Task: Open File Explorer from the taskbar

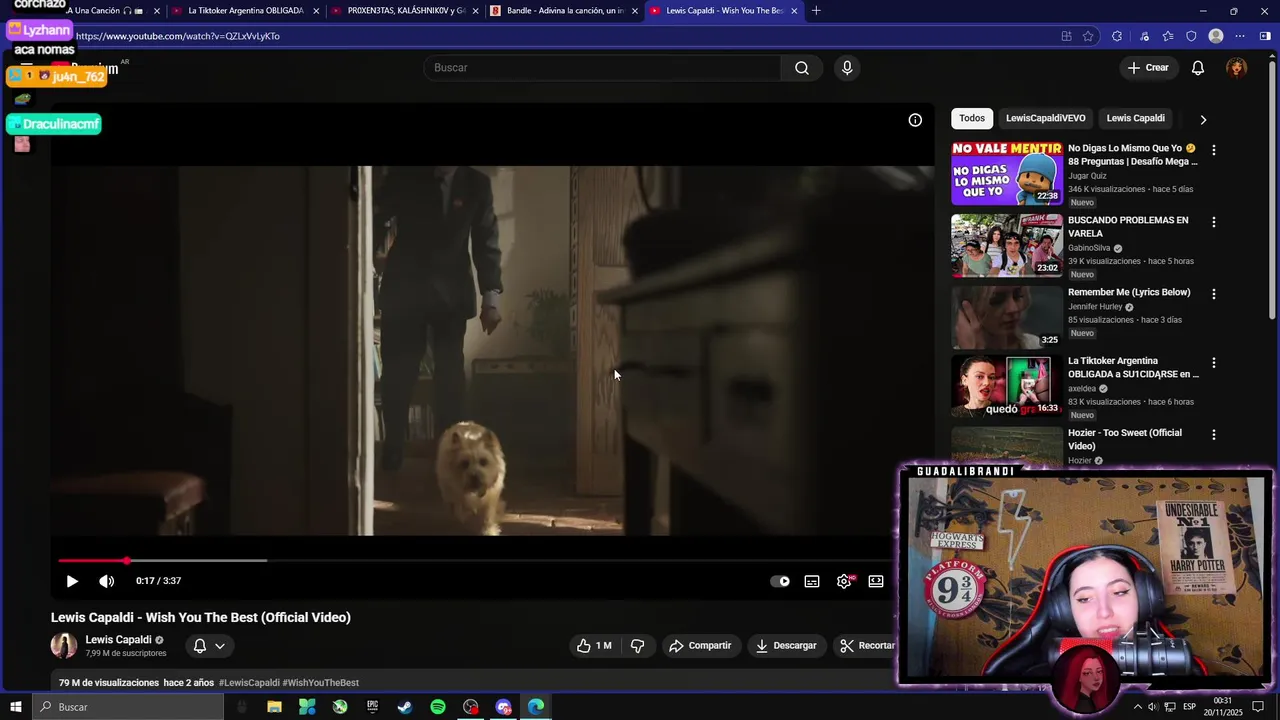Action: point(274,707)
